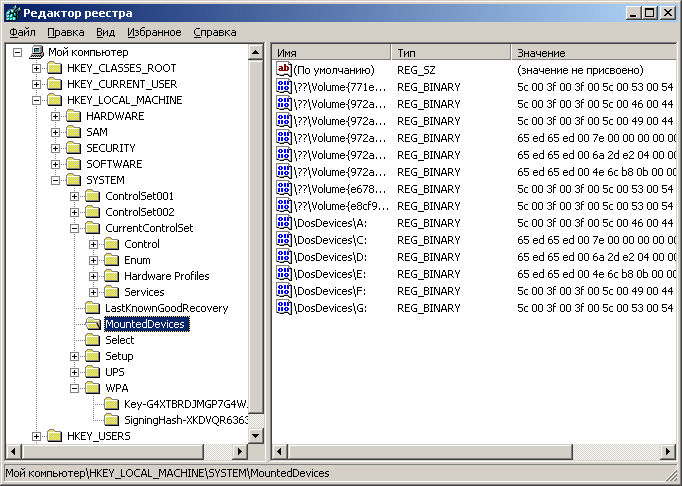This screenshot has height=486, width=682.
Task: Click the LastKnownGoodRecovery folder icon
Action: coord(93,308)
